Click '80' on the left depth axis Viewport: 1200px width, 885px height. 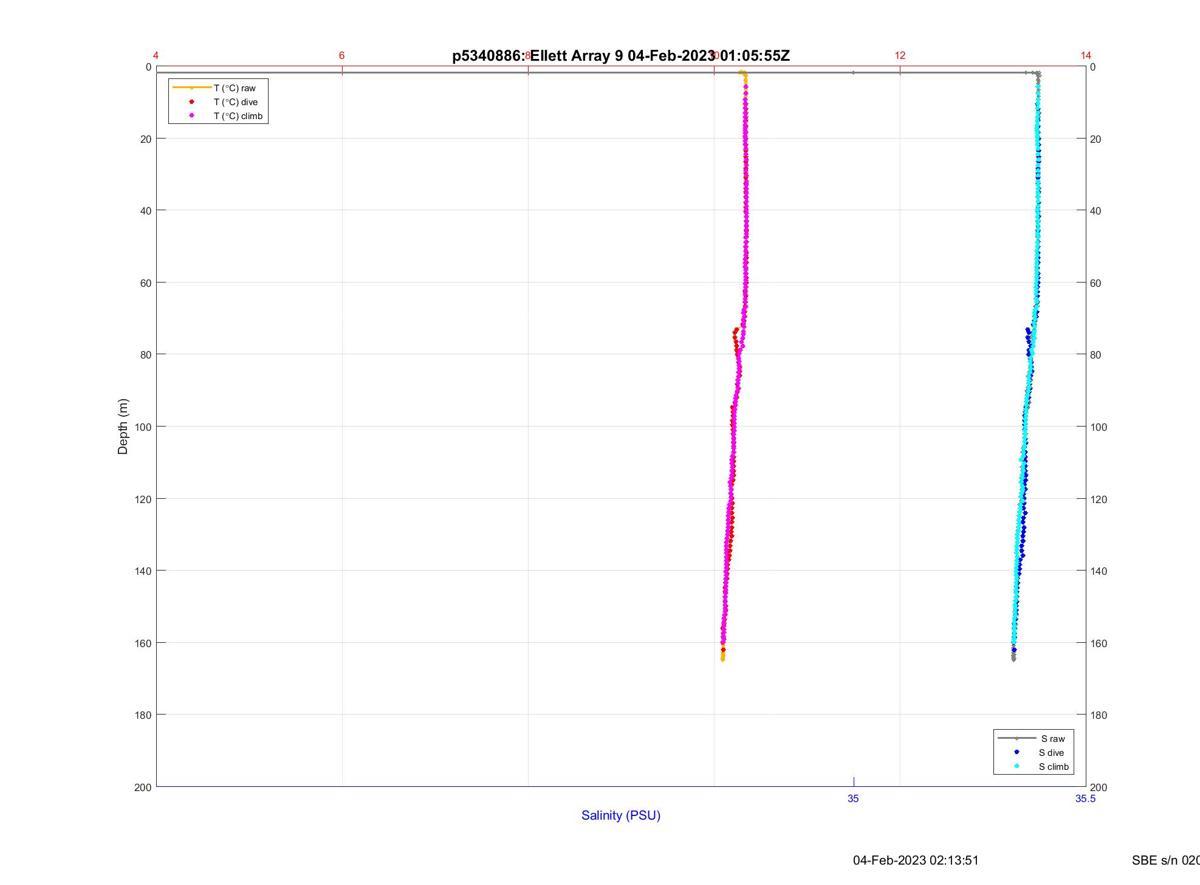point(144,355)
